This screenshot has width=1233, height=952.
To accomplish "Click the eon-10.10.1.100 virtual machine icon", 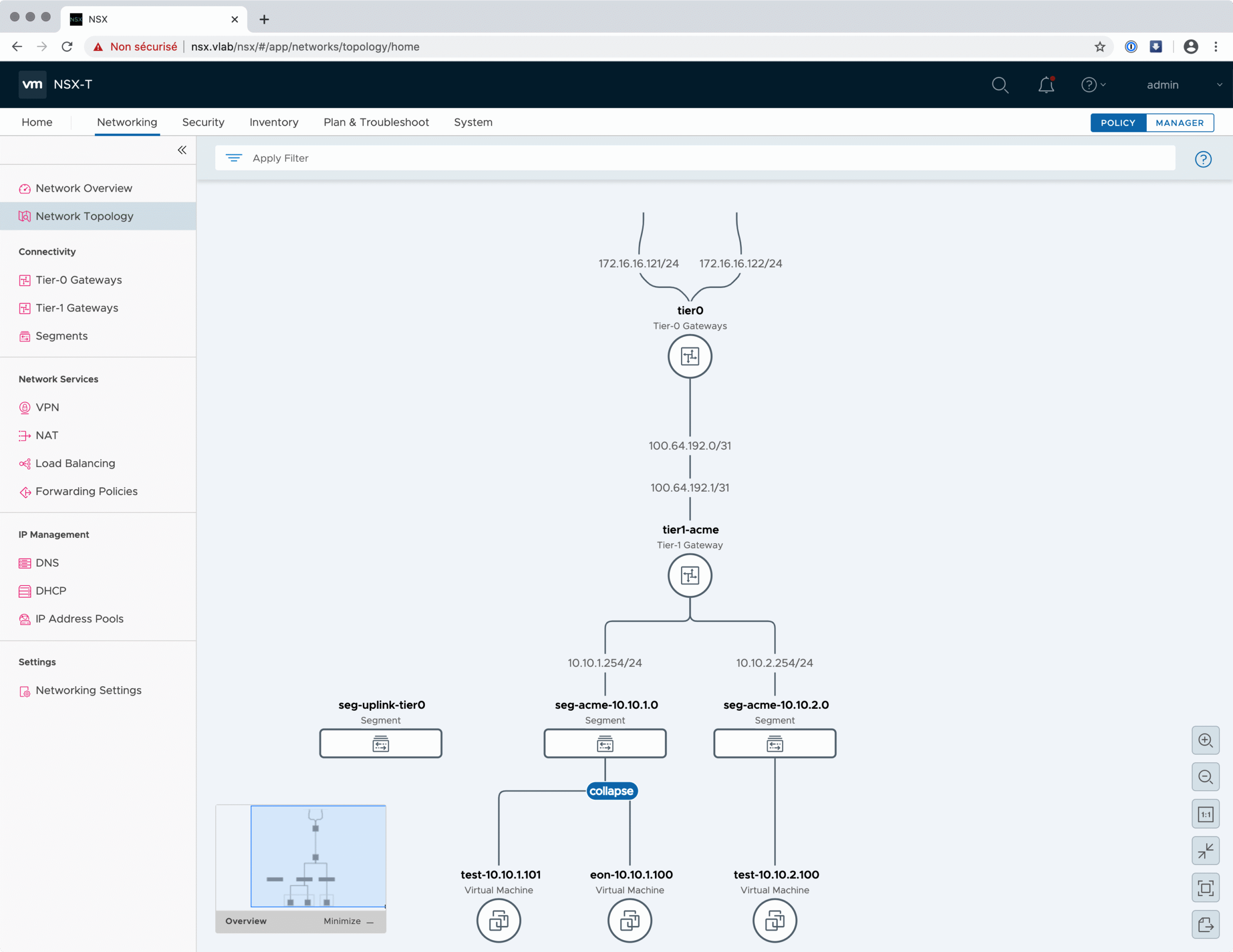I will click(x=630, y=921).
